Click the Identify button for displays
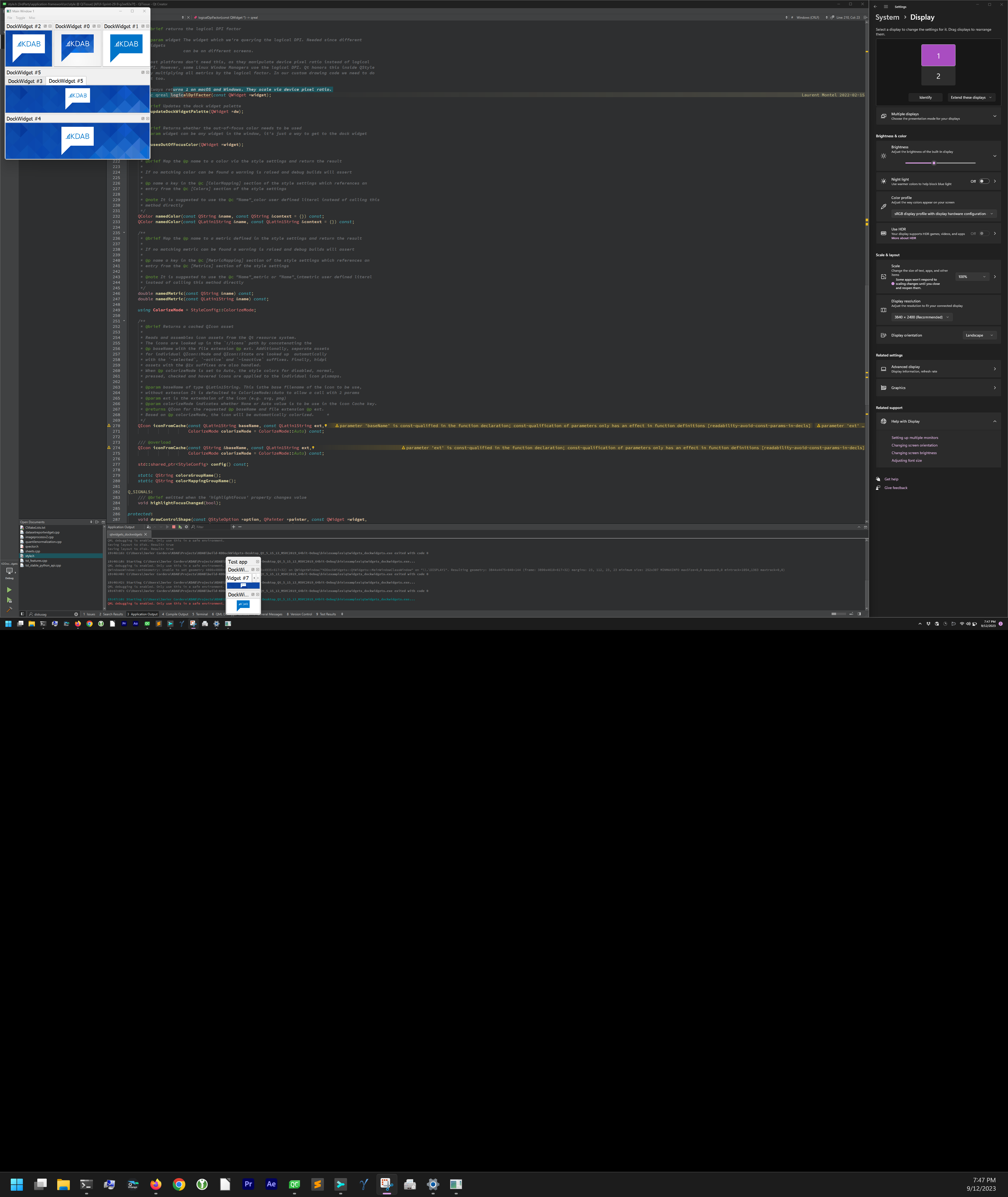This screenshot has width=1008, height=1197. click(x=926, y=97)
